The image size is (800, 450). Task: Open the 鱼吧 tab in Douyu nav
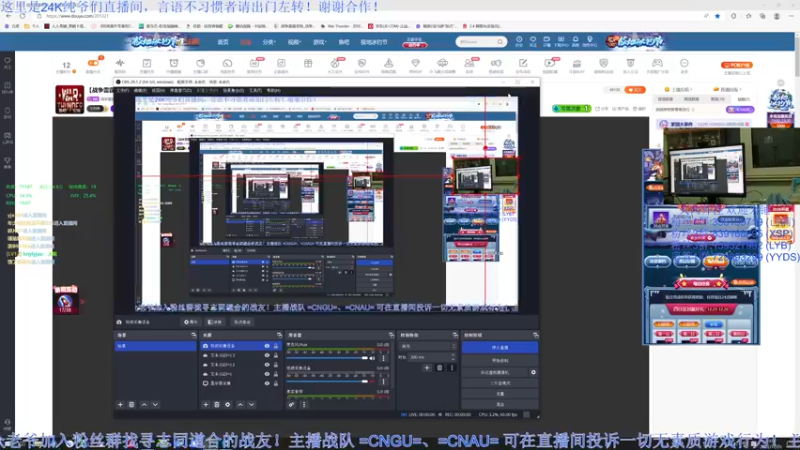click(344, 42)
